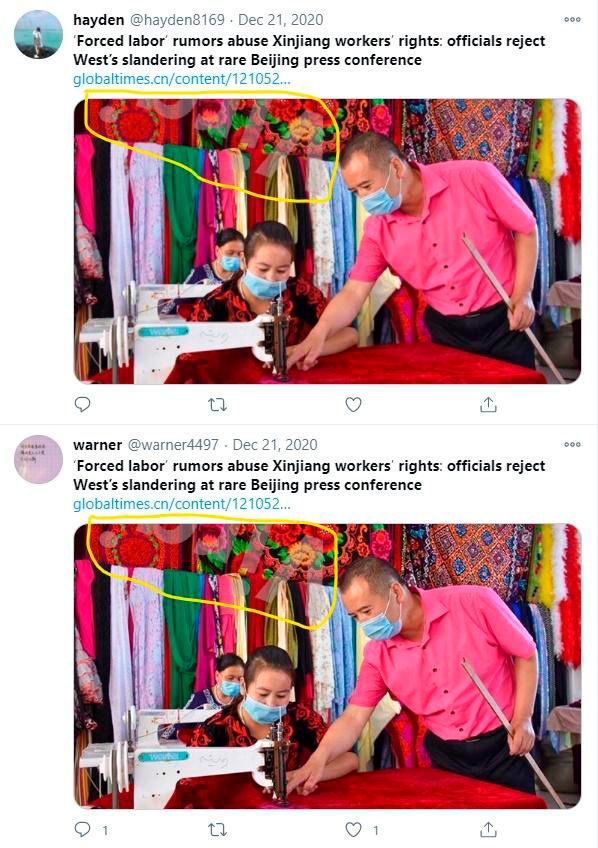The height and width of the screenshot is (848, 598).
Task: View image in hayden's tweet
Action: tap(327, 241)
